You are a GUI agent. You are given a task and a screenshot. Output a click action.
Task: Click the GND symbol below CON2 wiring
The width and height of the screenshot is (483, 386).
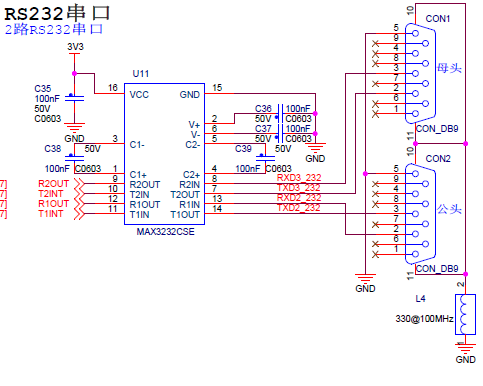point(365,283)
